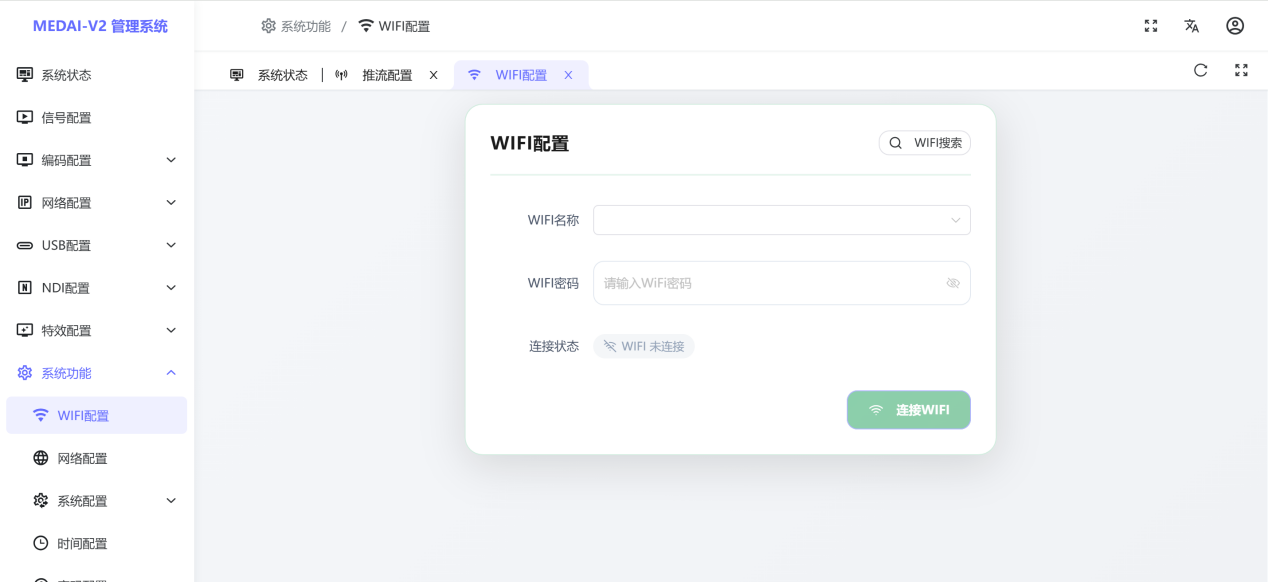1268x582 pixels.
Task: Expand the 网络配置 top-level menu chevron
Action: [171, 202]
